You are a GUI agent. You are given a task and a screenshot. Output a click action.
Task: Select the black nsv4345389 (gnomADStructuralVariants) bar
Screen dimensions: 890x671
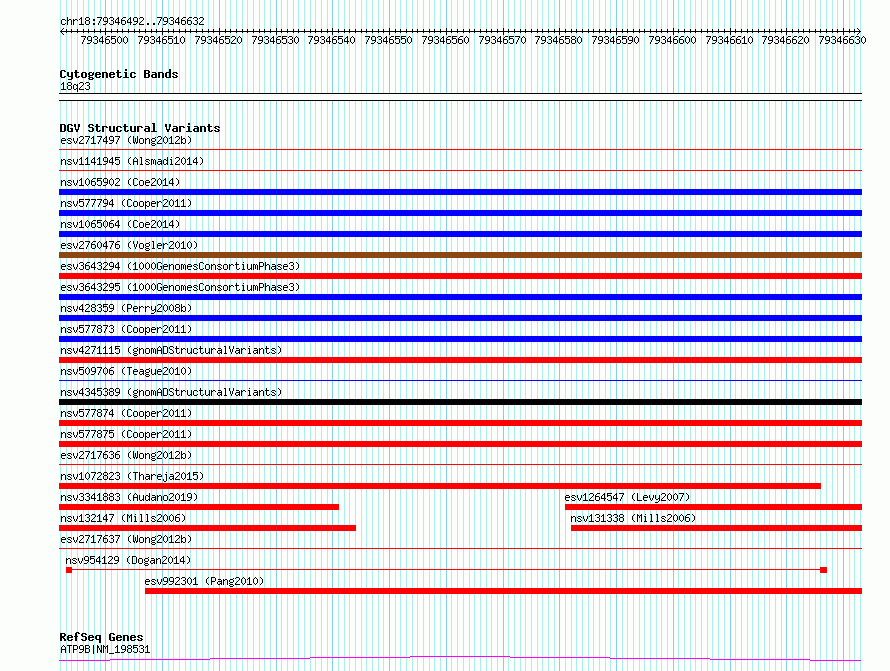[x=460, y=402]
